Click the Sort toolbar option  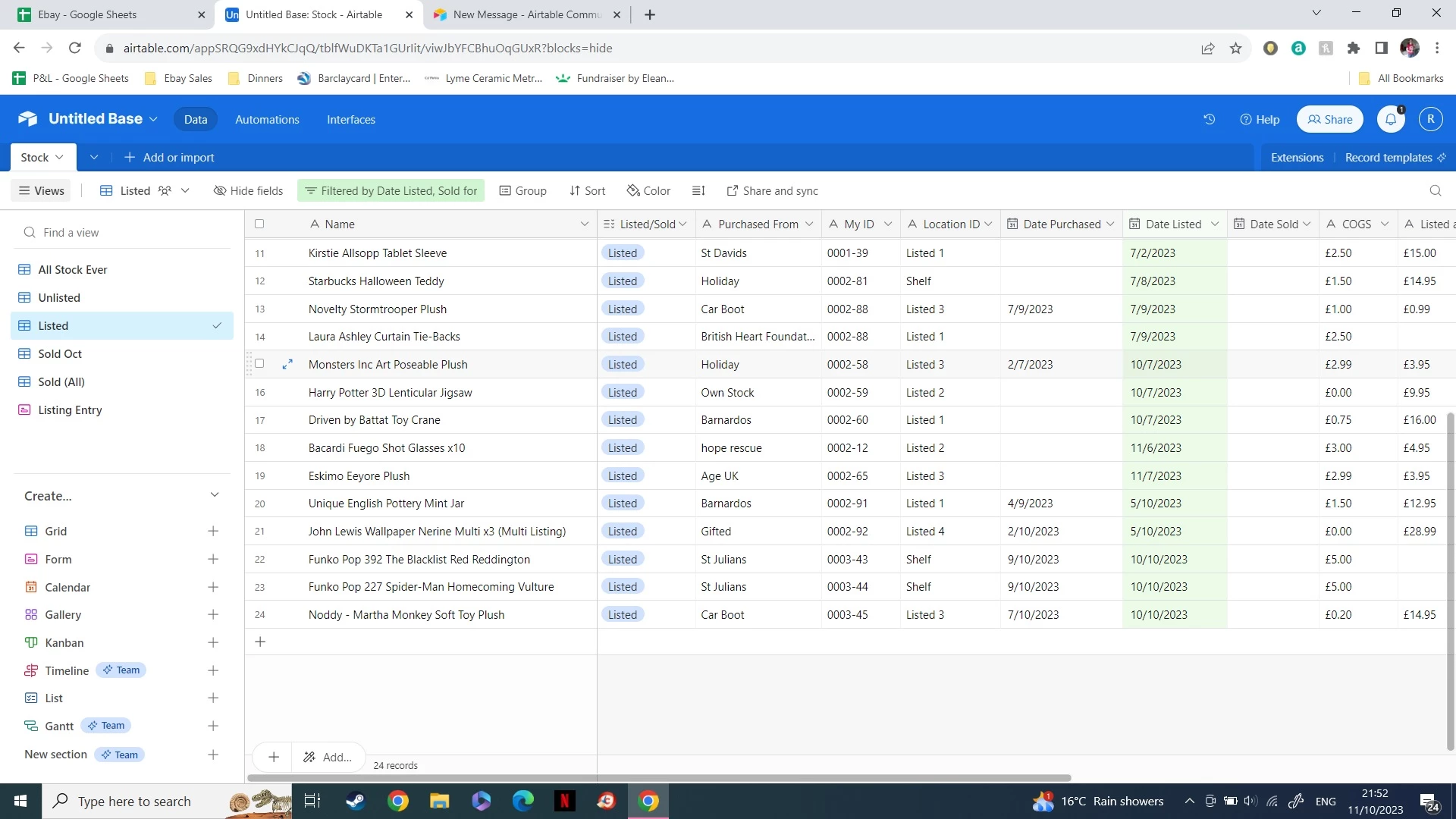[x=587, y=190]
